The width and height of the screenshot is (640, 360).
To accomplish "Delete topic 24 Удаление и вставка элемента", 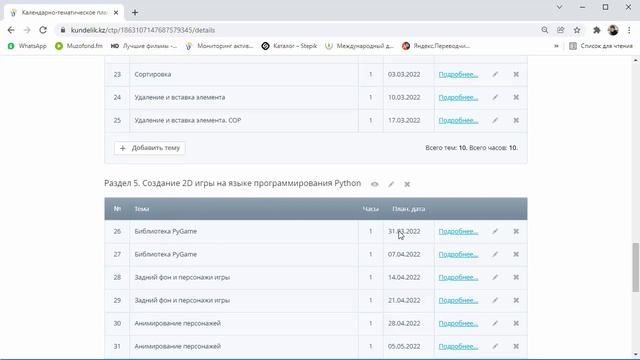I will [516, 97].
